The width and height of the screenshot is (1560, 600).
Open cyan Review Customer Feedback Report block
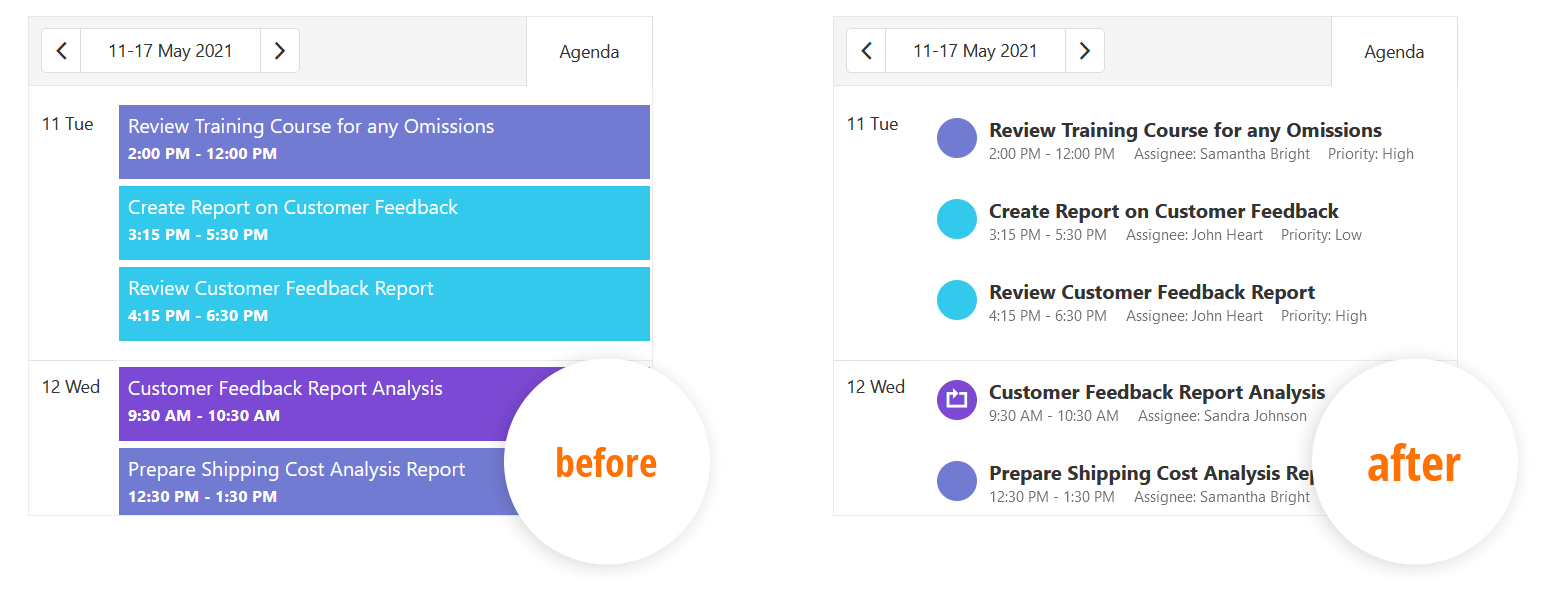384,304
